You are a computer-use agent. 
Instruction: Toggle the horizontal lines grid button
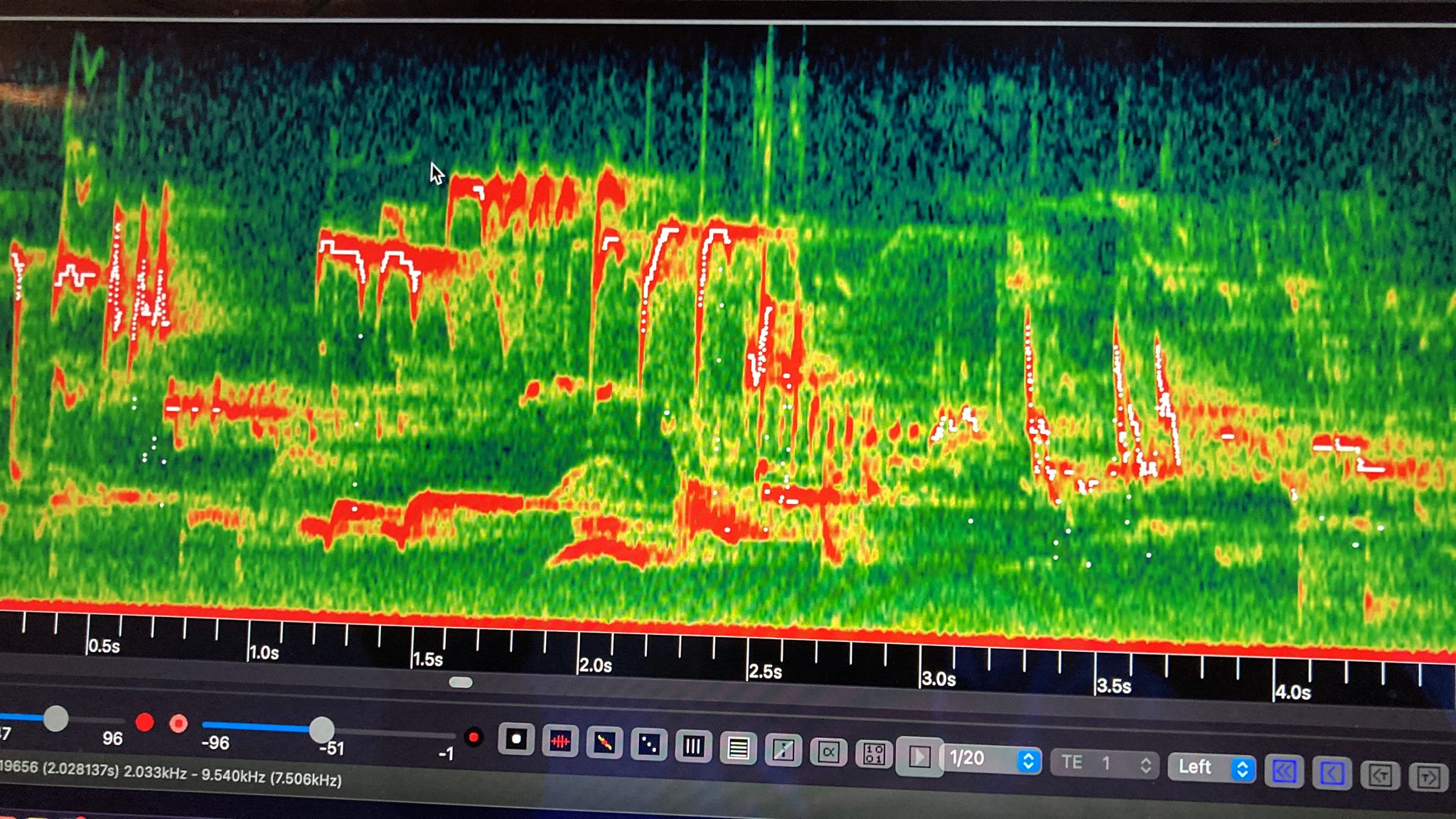(738, 749)
